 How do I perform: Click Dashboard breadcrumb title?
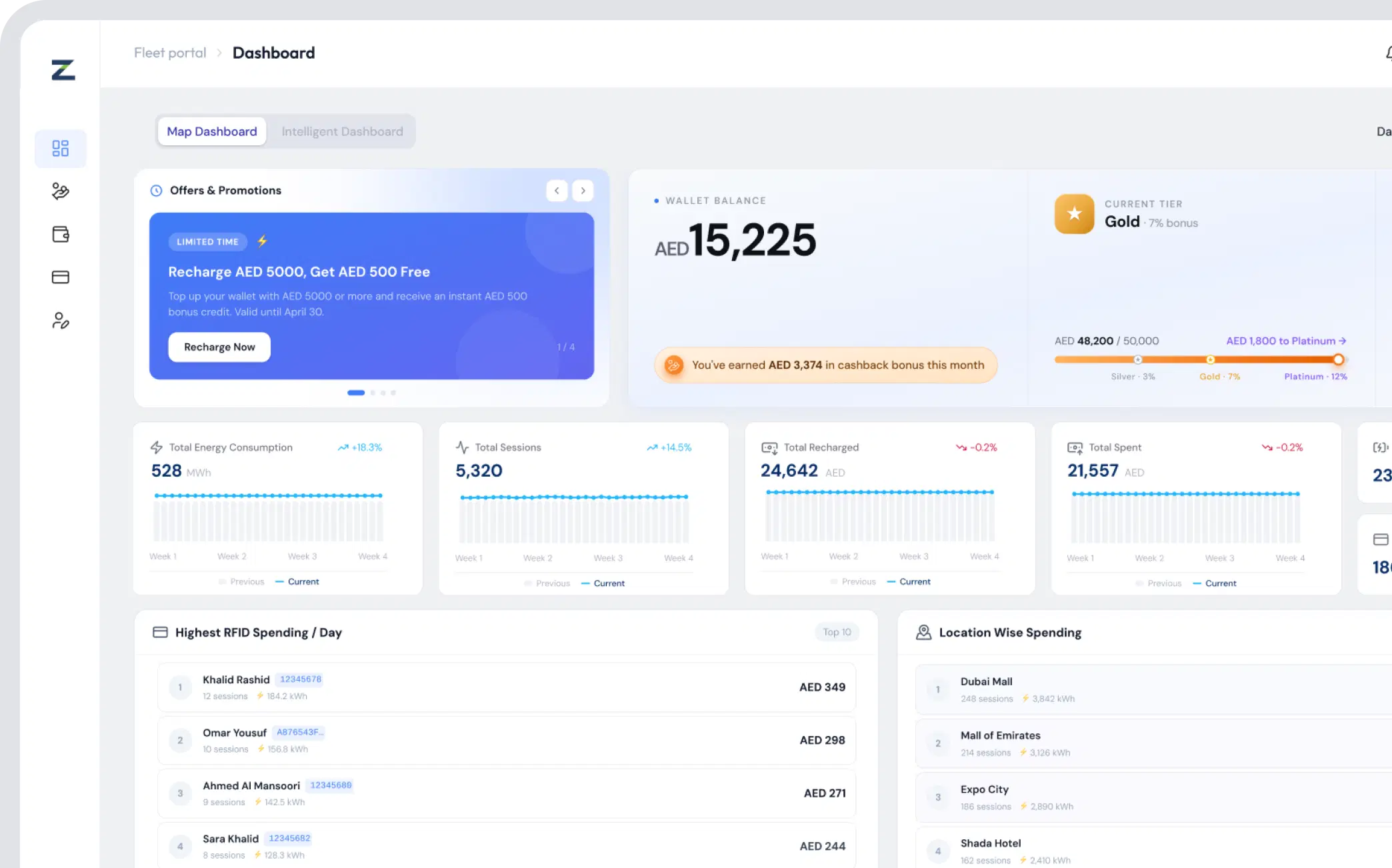(x=273, y=53)
